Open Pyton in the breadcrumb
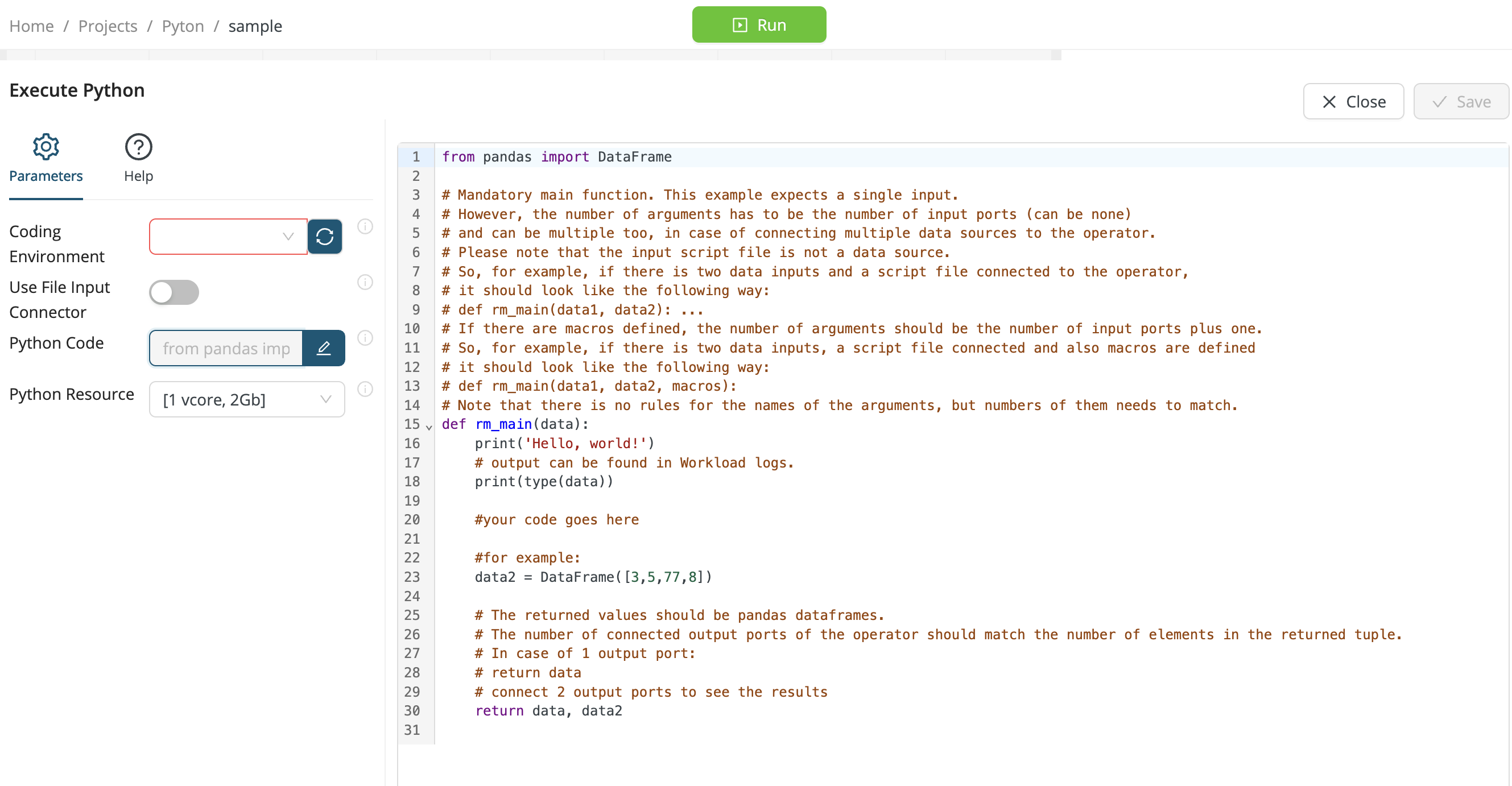Image resolution: width=1512 pixels, height=786 pixels. click(x=183, y=26)
